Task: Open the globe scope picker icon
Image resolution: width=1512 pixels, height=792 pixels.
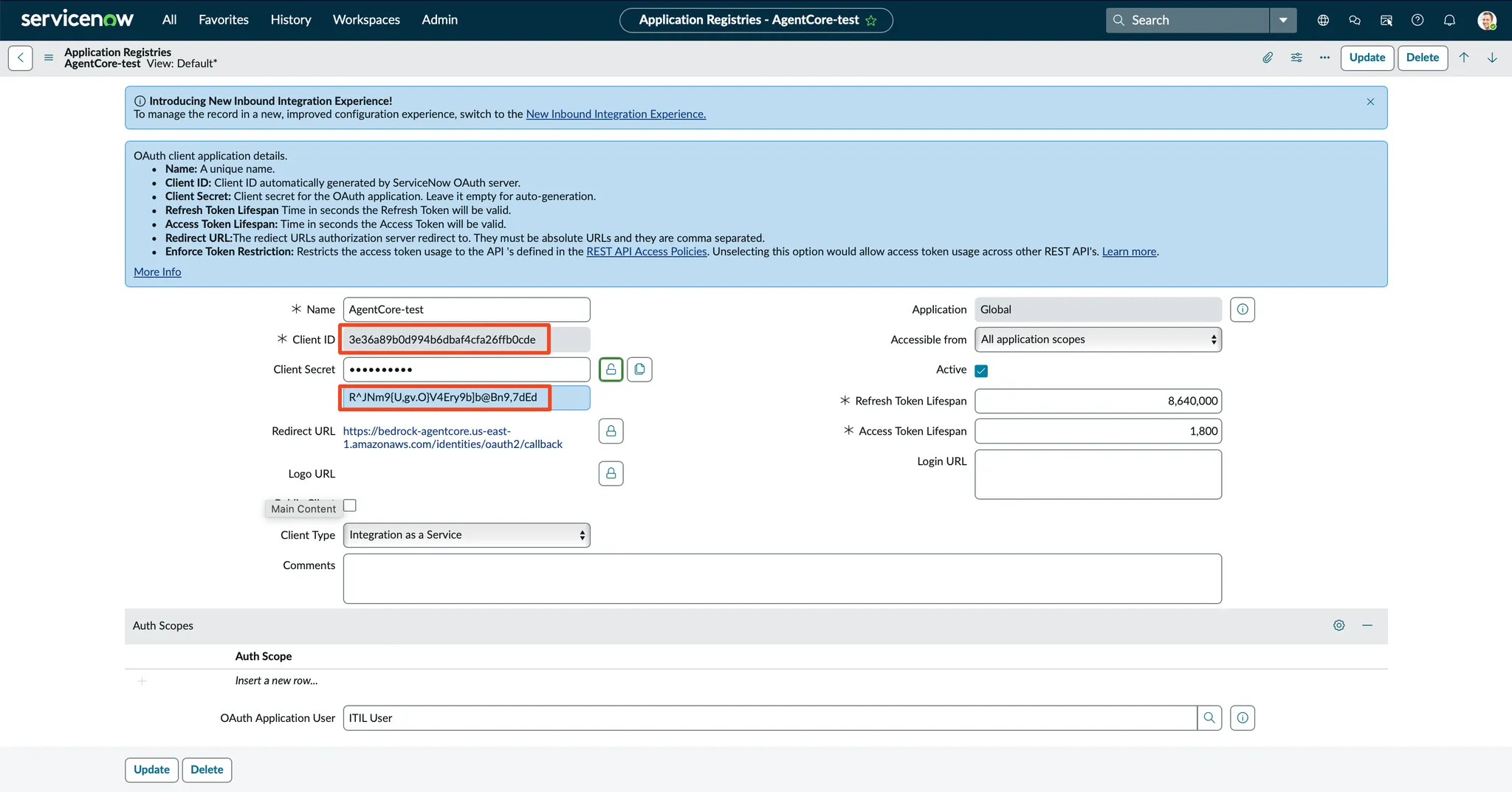Action: pyautogui.click(x=1323, y=21)
